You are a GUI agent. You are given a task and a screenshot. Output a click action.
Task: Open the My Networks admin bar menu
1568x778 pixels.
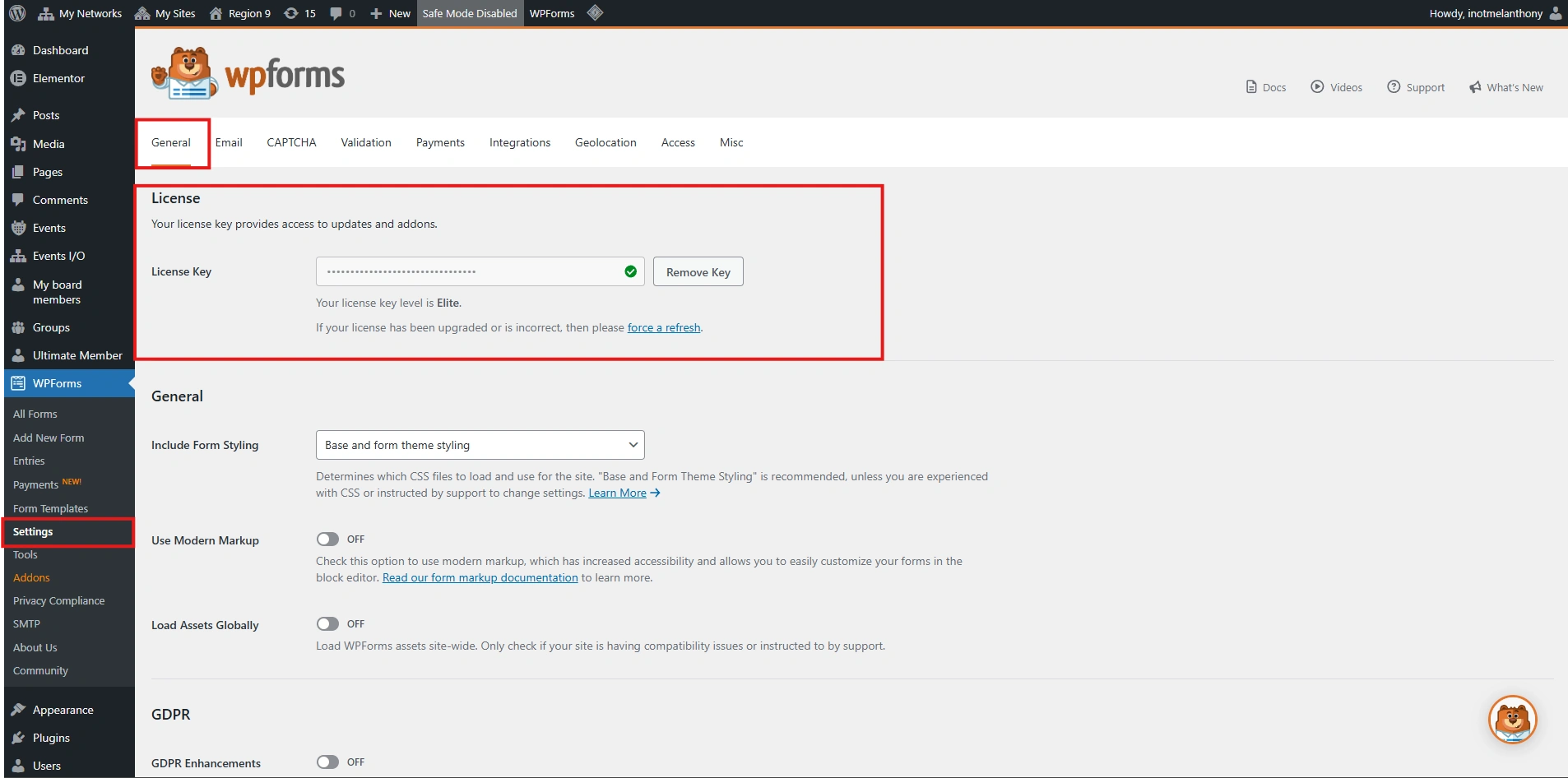tap(80, 13)
